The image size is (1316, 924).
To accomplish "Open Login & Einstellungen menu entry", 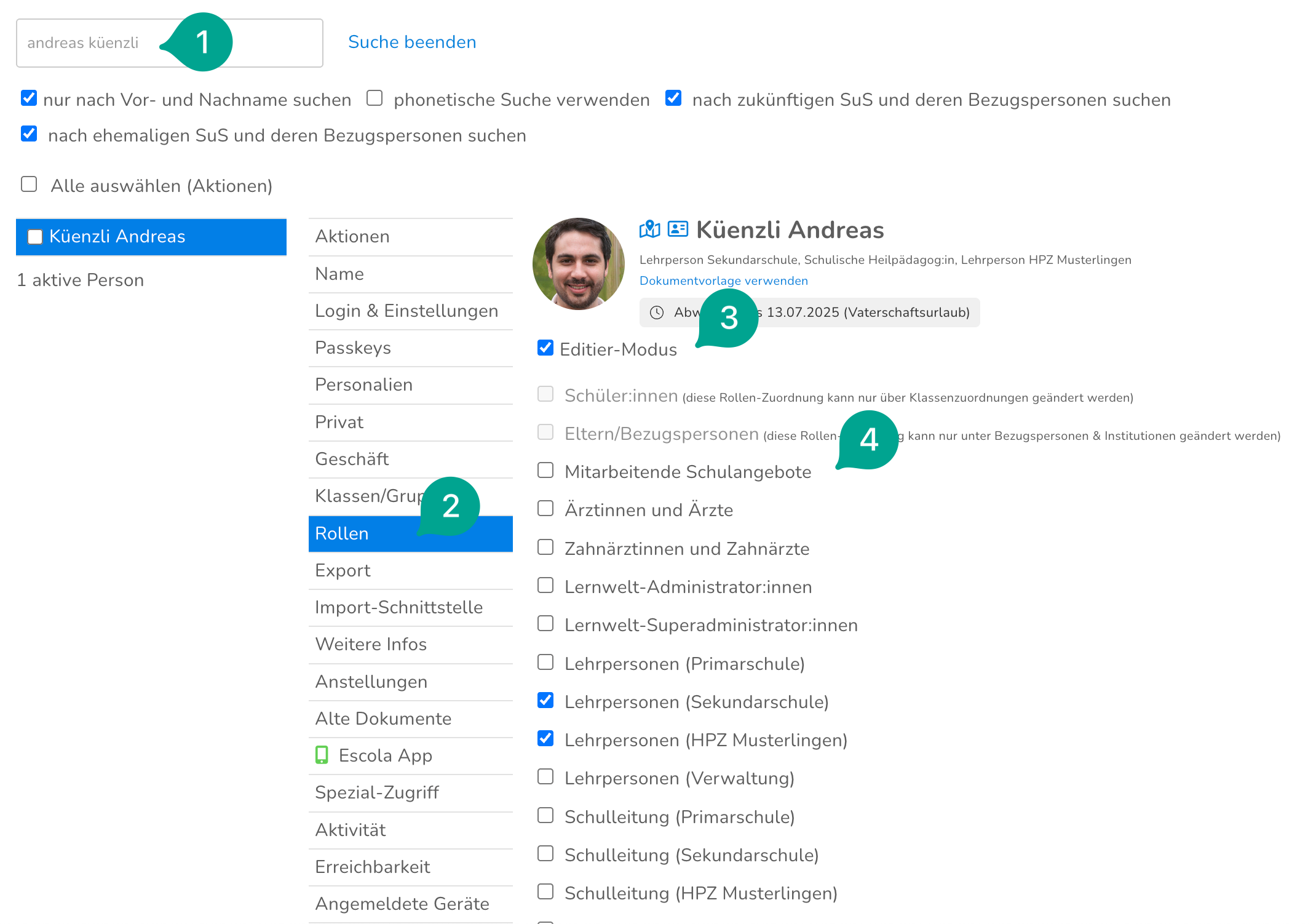I will point(406,311).
